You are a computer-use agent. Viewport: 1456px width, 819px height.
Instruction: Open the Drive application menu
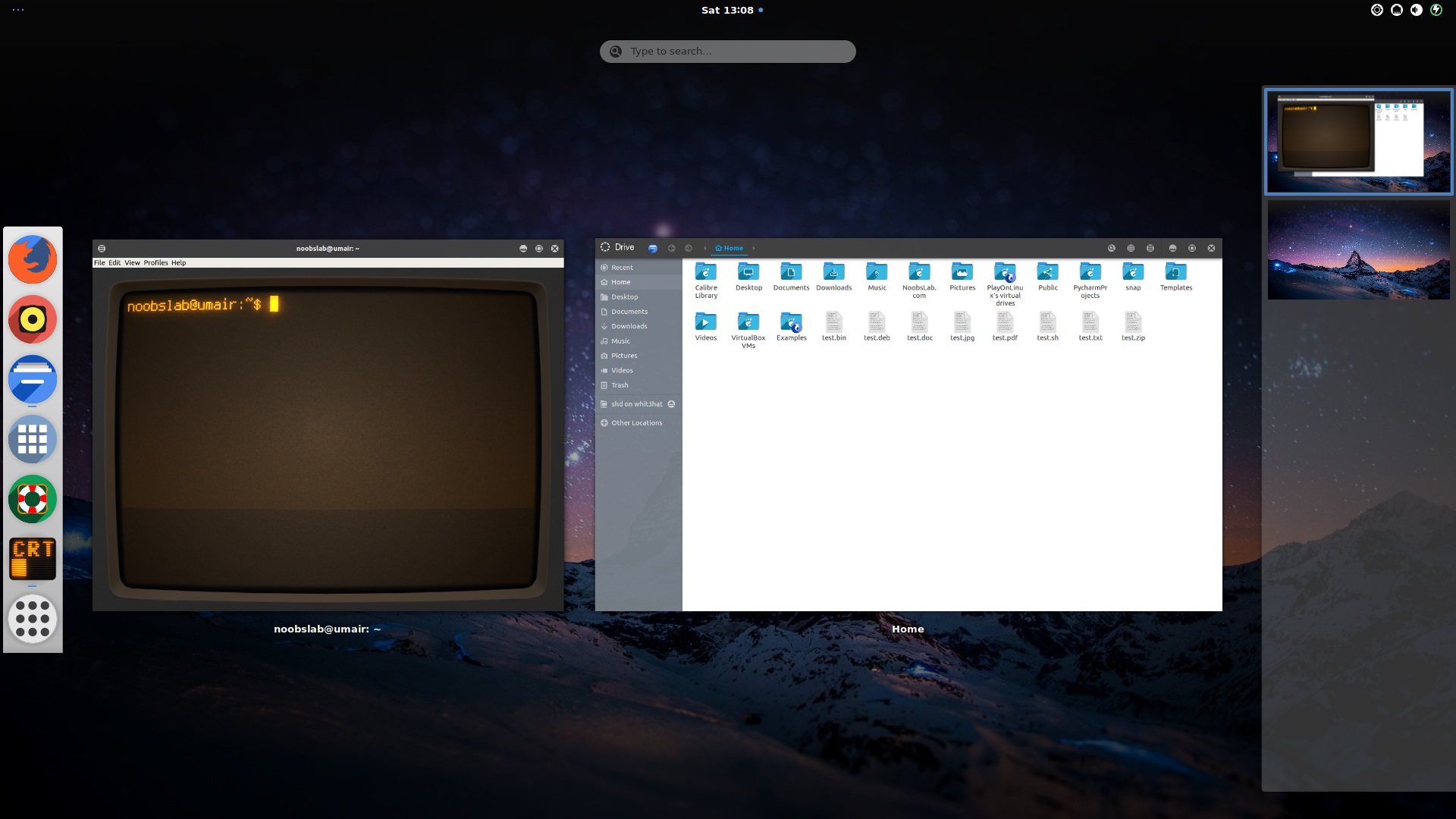coord(618,247)
